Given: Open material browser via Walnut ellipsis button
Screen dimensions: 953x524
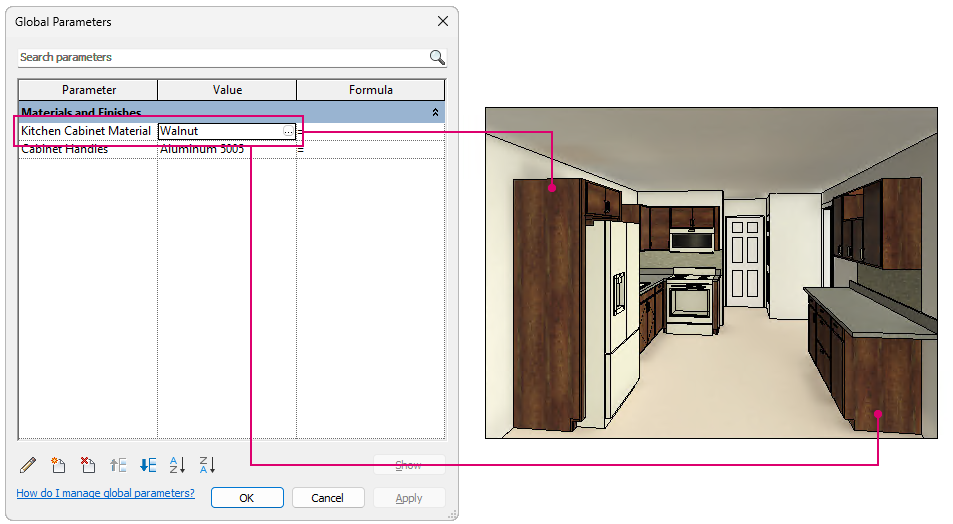Looking at the screenshot, I should [x=288, y=131].
